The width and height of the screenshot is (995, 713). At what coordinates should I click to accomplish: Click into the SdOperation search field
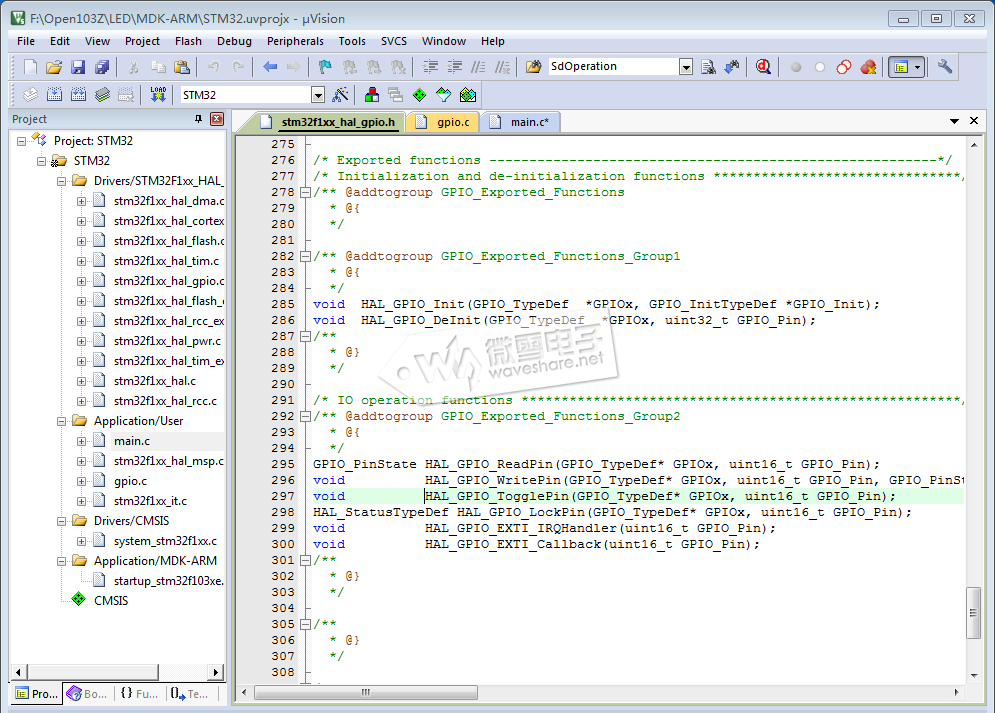click(613, 67)
